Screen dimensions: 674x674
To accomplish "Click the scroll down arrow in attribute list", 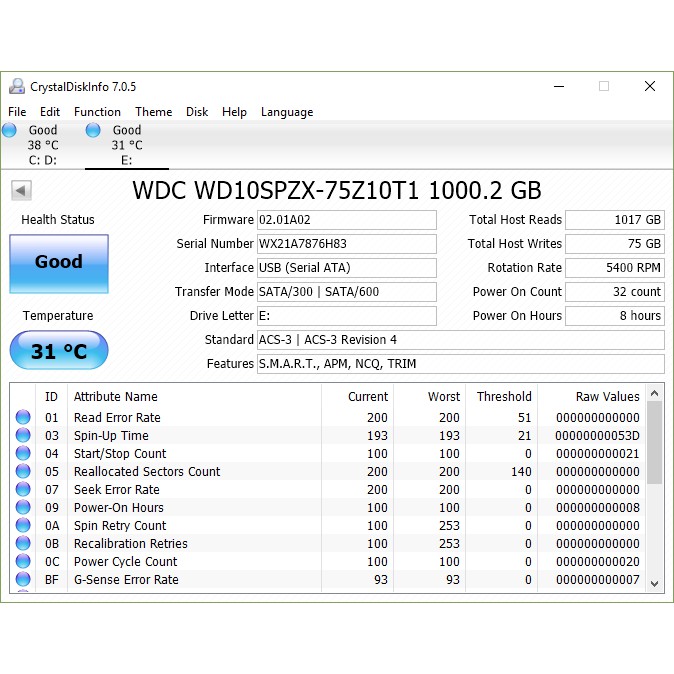I will 655,582.
